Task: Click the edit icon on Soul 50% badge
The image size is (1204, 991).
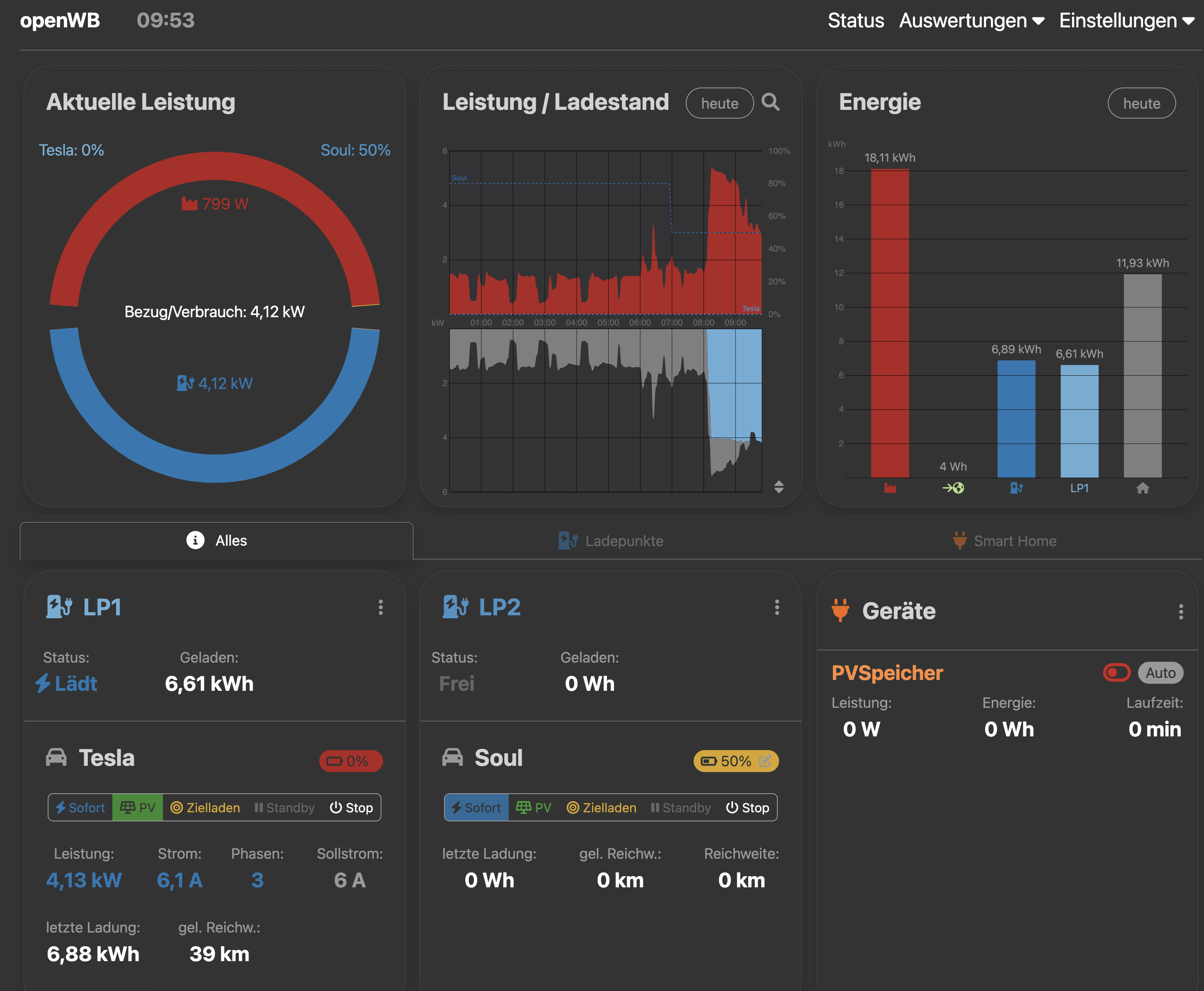Action: (765, 760)
